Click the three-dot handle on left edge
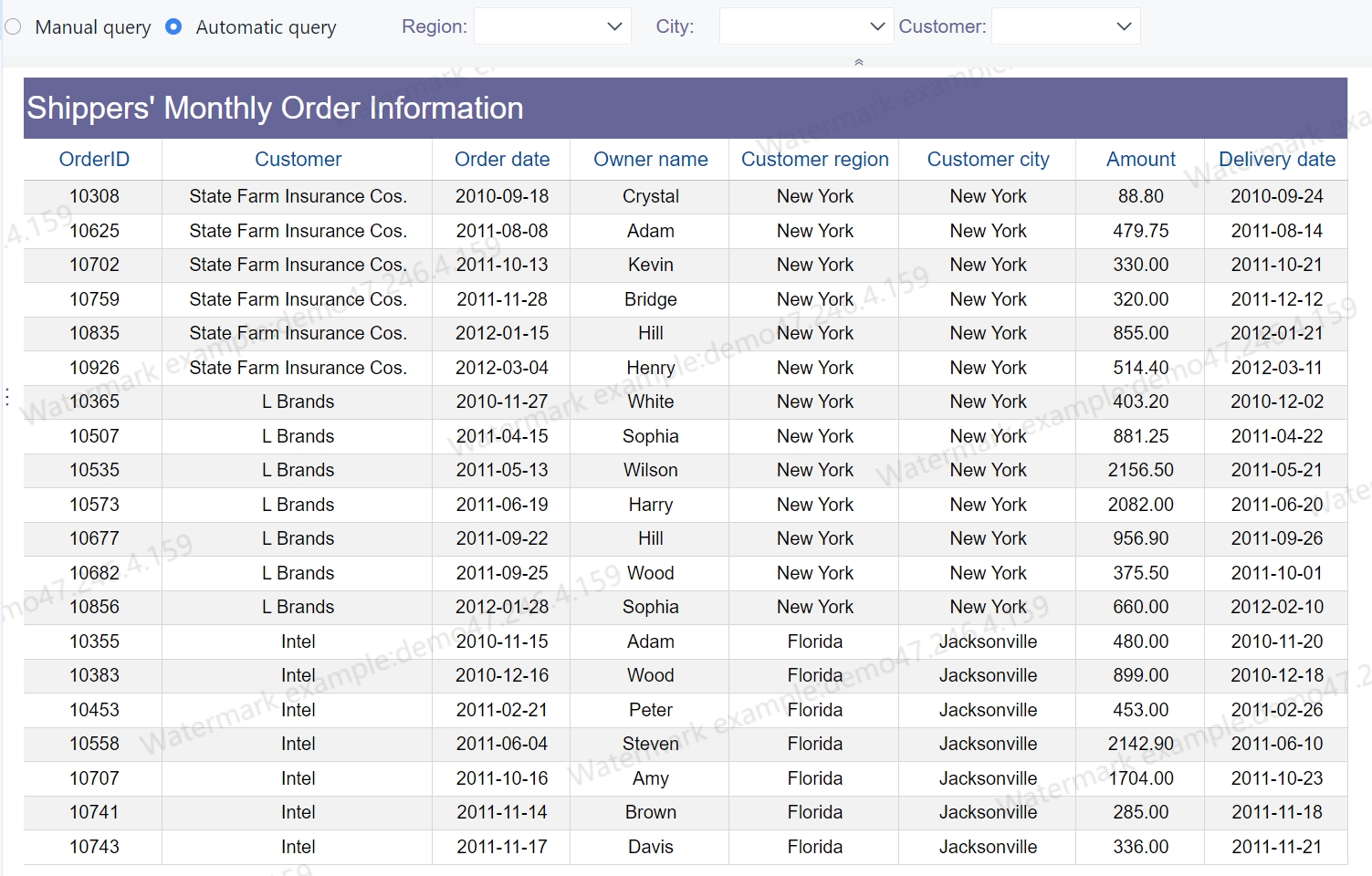Screen dimensions: 1372x876 click(x=7, y=396)
